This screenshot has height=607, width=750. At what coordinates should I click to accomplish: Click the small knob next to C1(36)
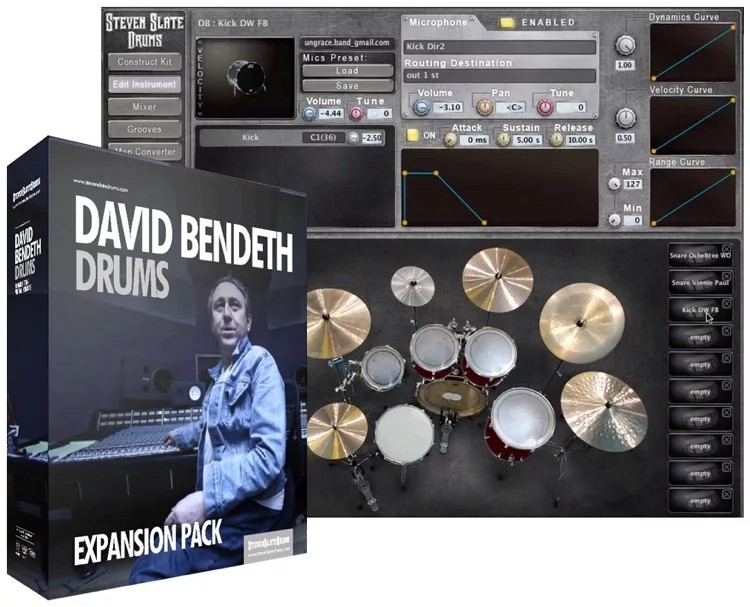353,138
